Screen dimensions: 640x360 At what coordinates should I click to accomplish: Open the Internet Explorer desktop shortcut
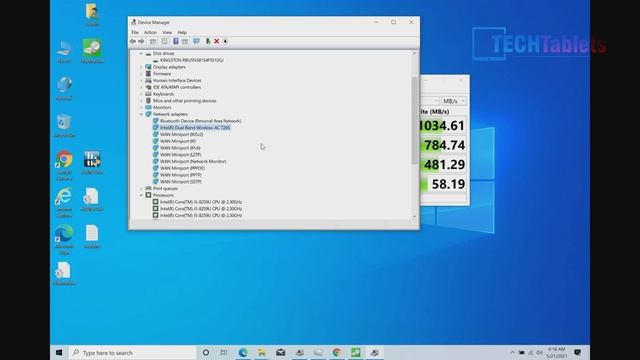pos(64,202)
